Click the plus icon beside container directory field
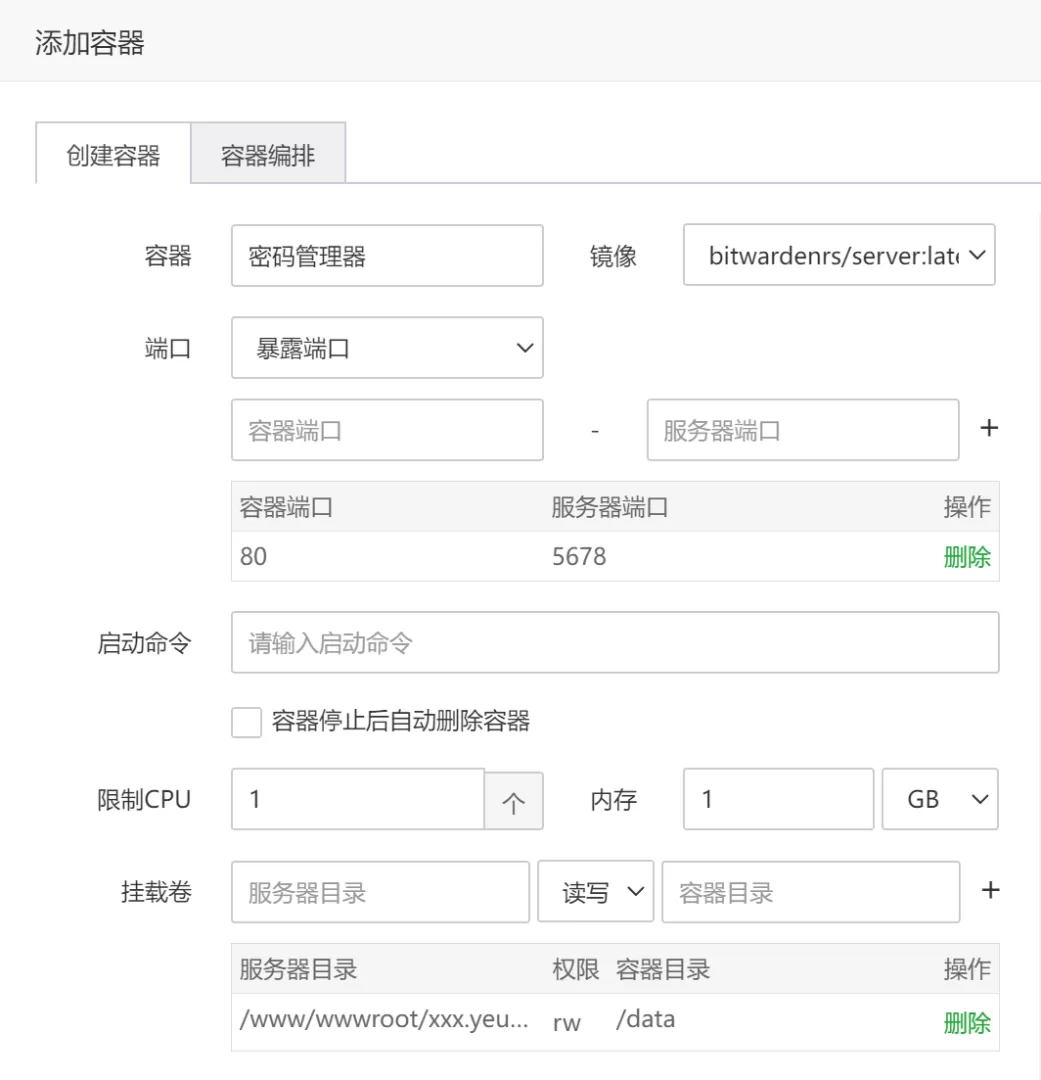This screenshot has height=1080, width=1041. pyautogui.click(x=990, y=891)
